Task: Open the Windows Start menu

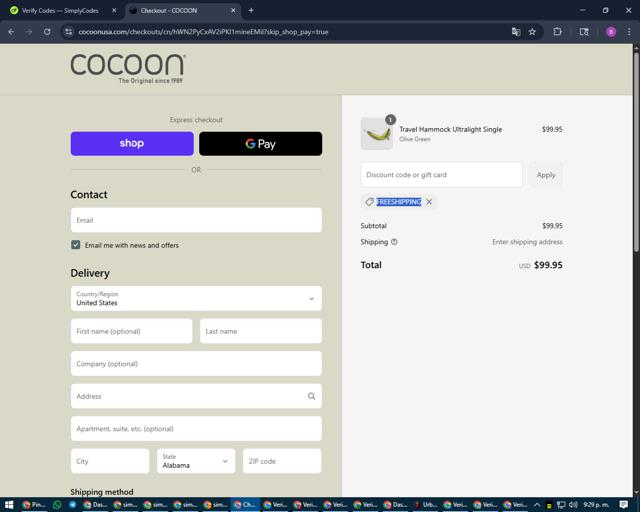Action: (x=9, y=505)
